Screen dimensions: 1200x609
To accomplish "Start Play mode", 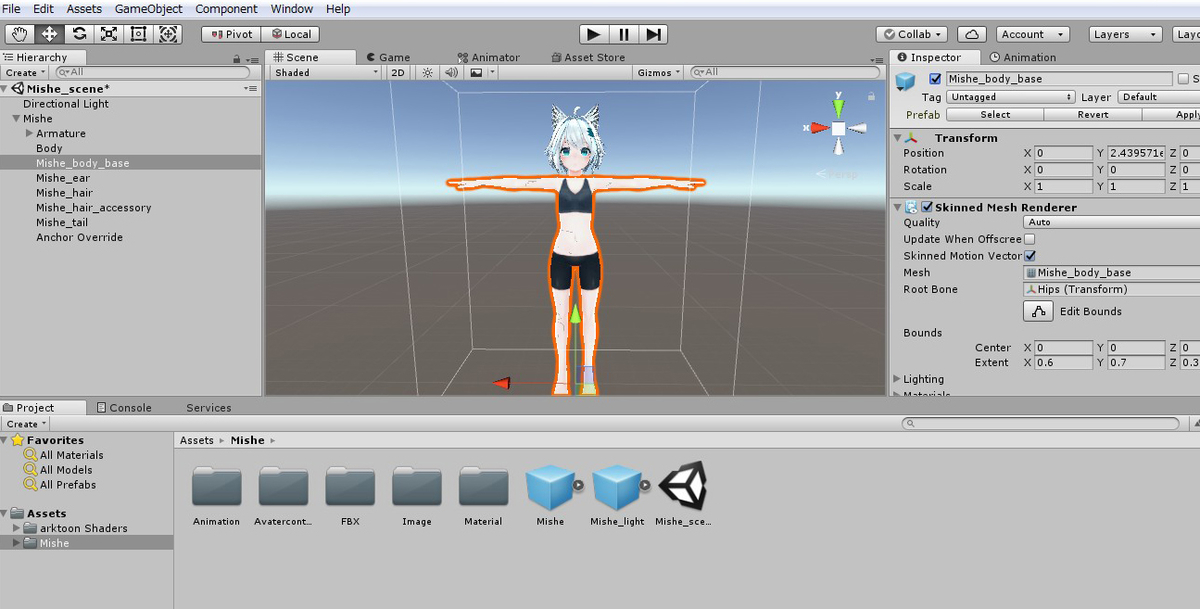I will point(594,34).
